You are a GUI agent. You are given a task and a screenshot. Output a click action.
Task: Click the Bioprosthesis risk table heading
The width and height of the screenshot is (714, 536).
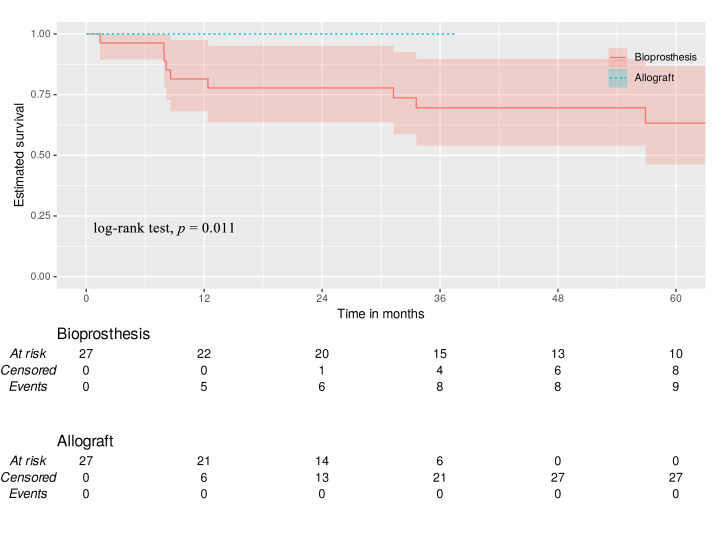point(103,334)
